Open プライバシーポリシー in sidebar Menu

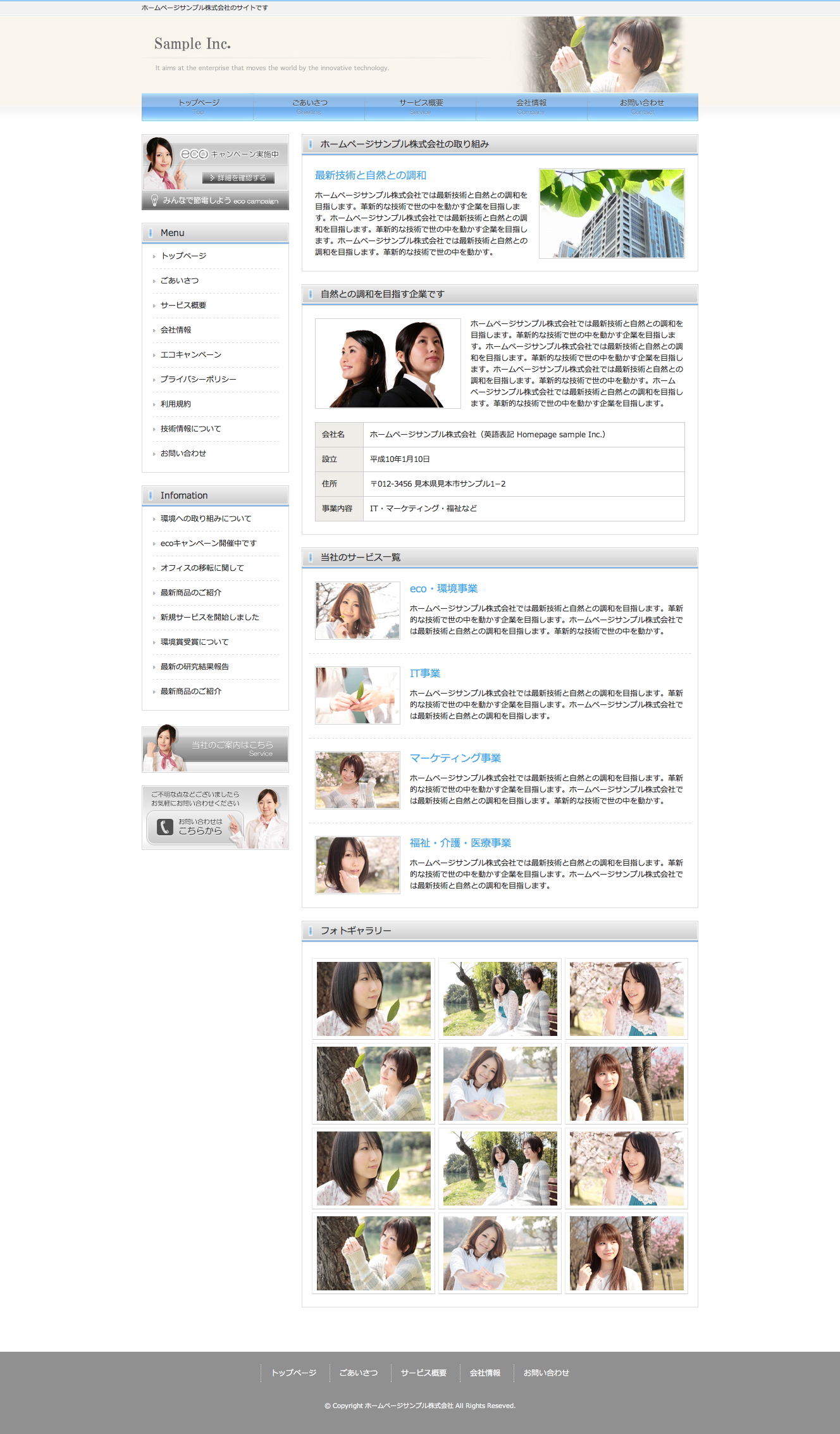coord(198,379)
